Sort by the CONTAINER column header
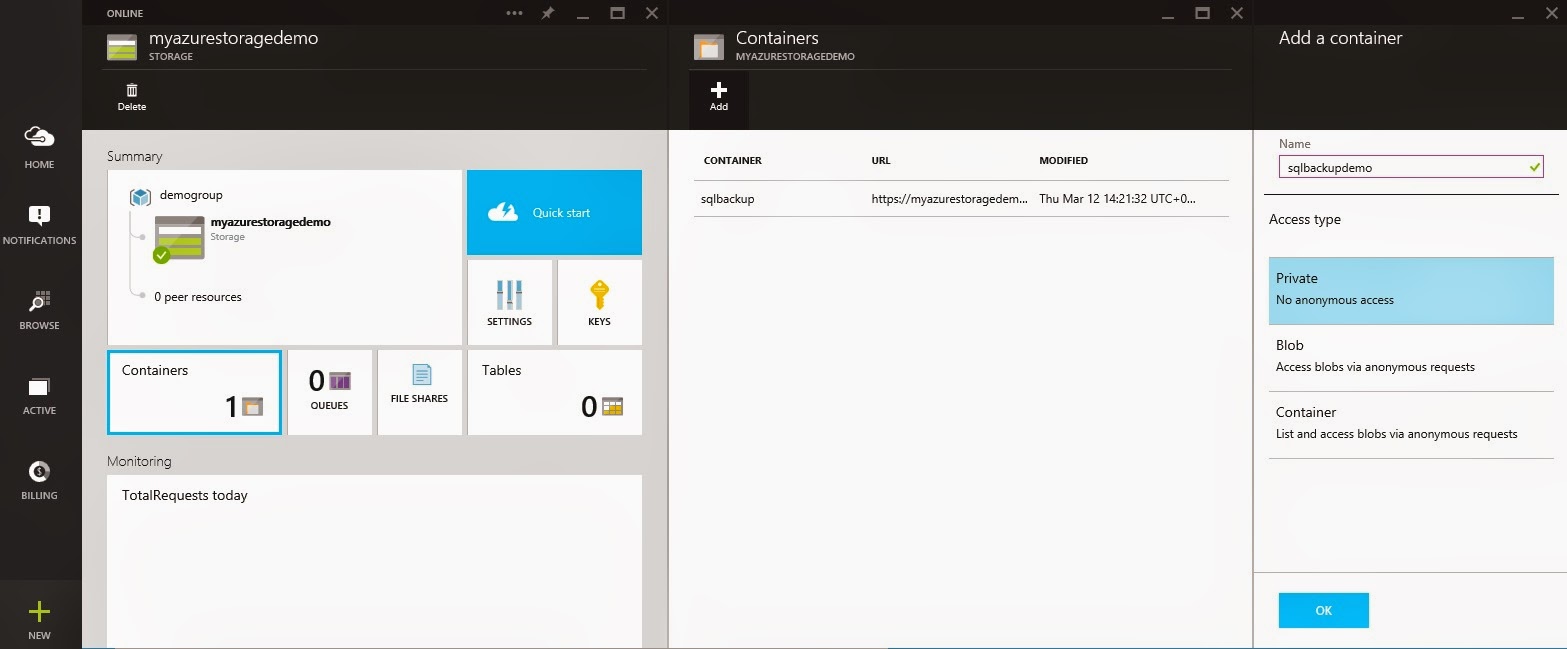1567x649 pixels. [x=732, y=161]
